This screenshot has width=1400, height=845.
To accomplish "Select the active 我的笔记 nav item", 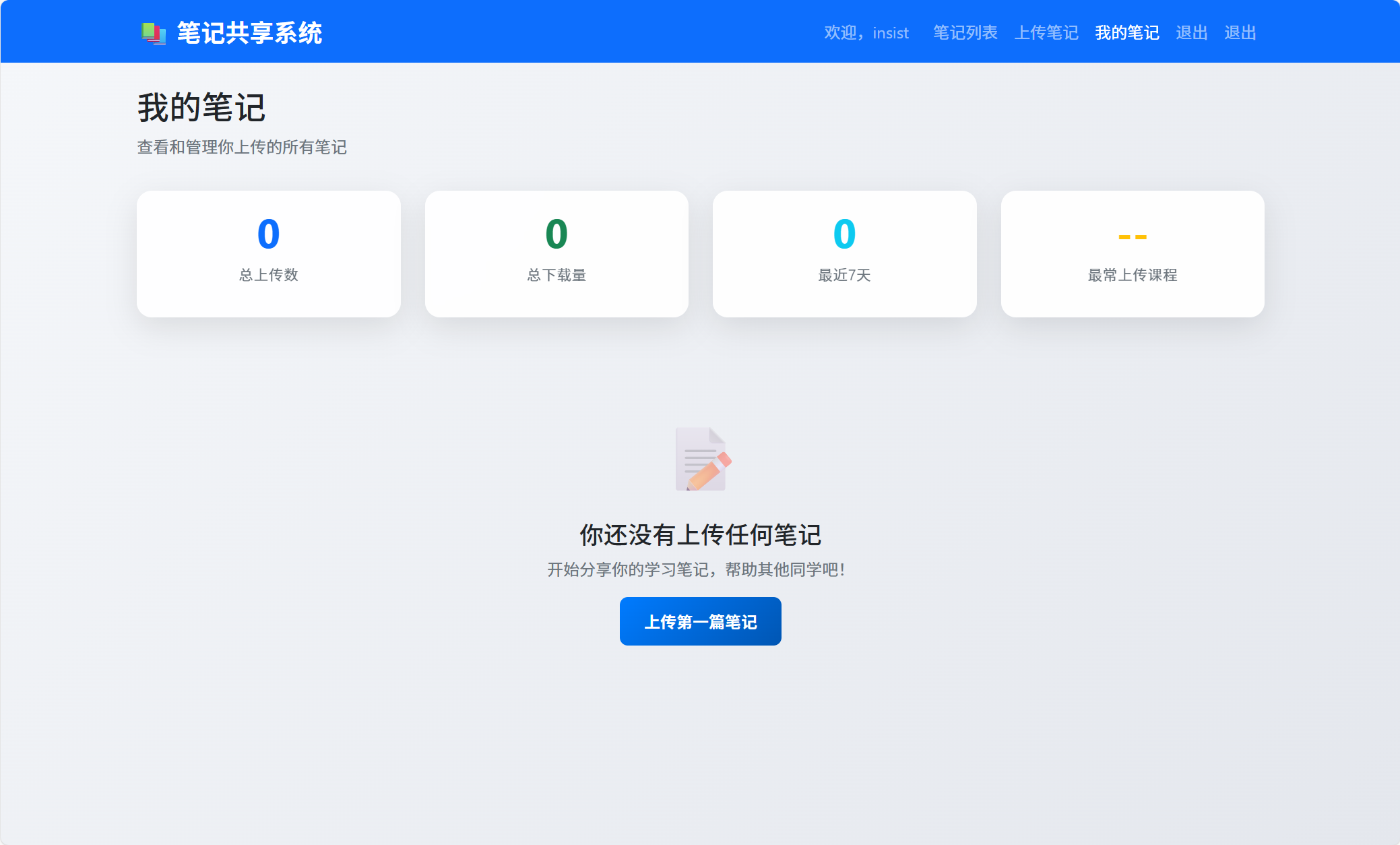I will 1126,33.
